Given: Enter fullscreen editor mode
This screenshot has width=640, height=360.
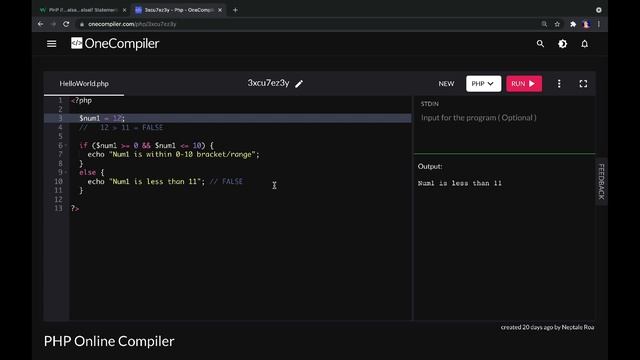Looking at the screenshot, I should tap(583, 84).
